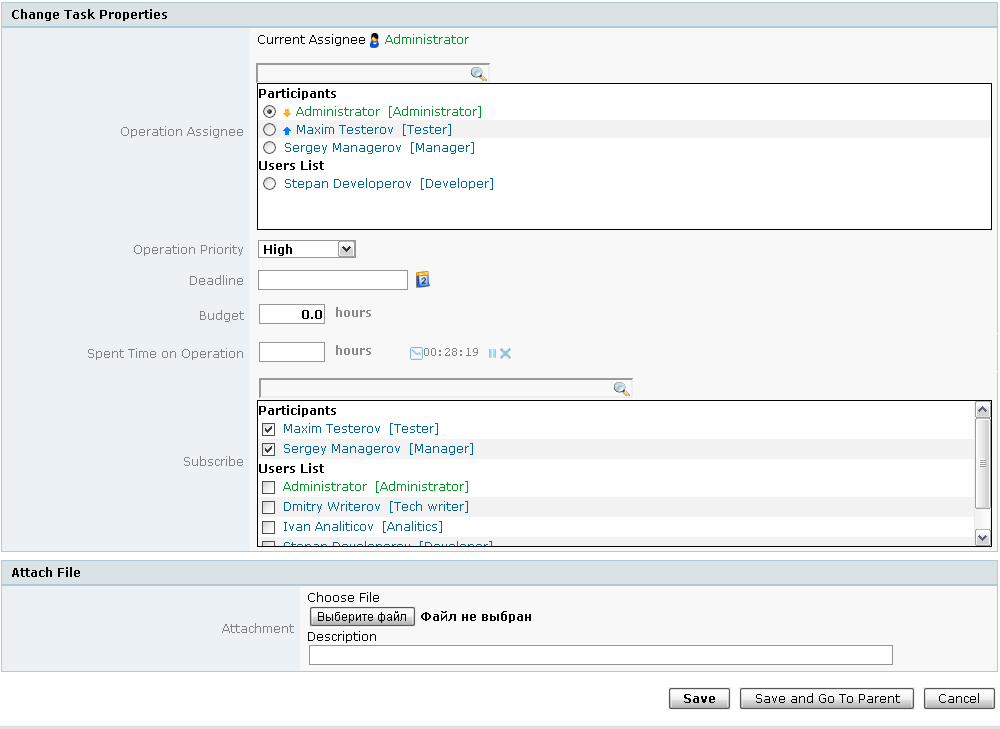
Task: Click the blue up arrow beside Maxim Testerov
Action: coord(287,131)
